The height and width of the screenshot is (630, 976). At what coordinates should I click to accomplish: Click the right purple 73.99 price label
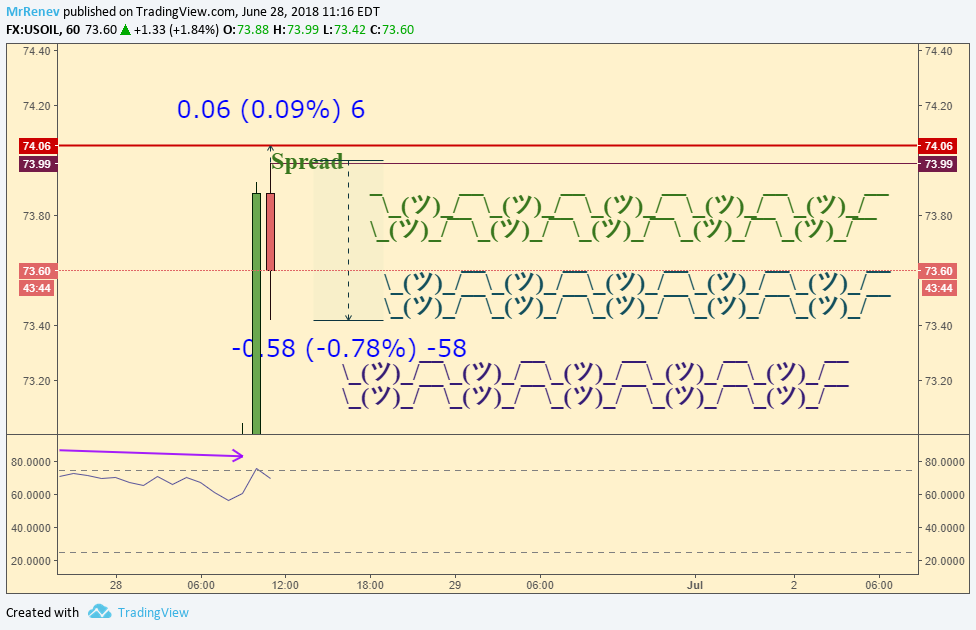click(x=938, y=164)
